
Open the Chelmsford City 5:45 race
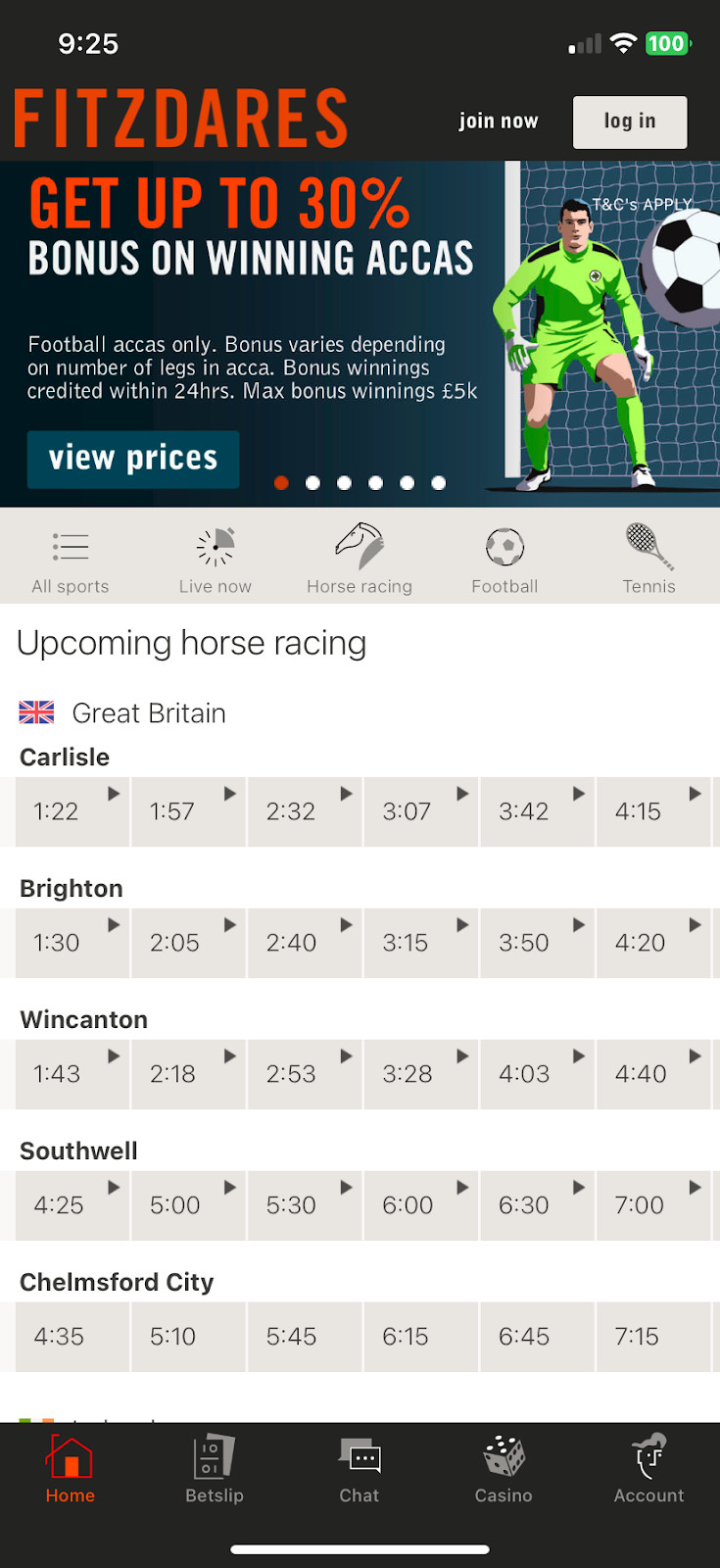coord(304,1337)
